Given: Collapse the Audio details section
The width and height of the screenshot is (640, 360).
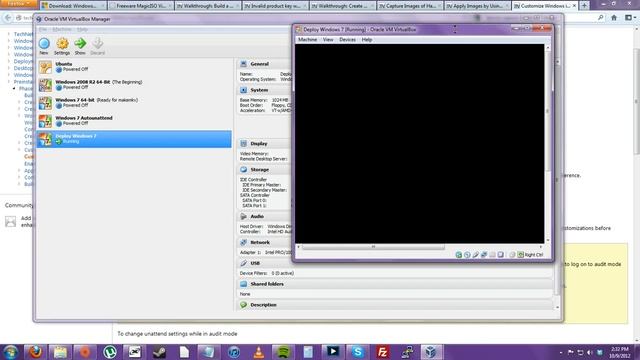Looking at the screenshot, I should [x=257, y=216].
